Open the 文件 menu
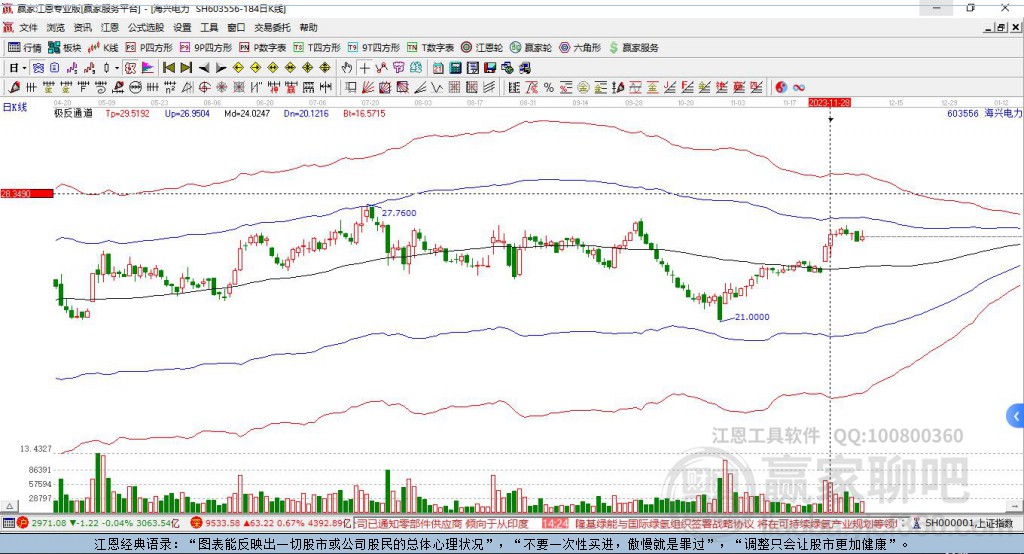 pos(28,27)
